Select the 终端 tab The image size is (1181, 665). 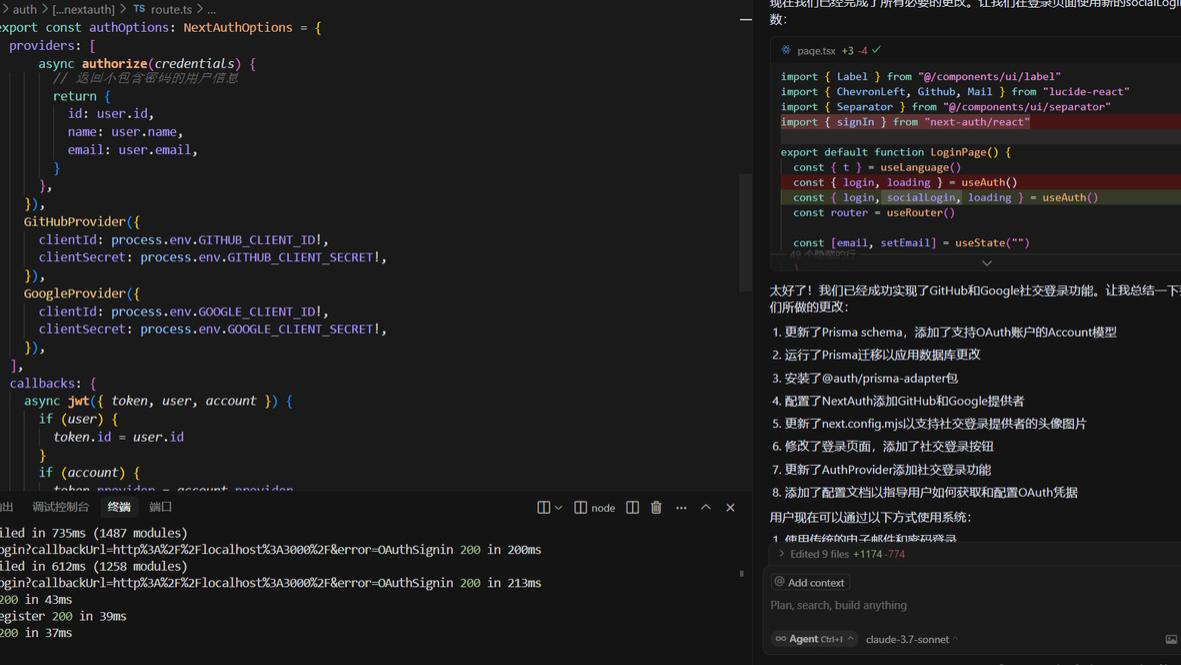point(118,507)
